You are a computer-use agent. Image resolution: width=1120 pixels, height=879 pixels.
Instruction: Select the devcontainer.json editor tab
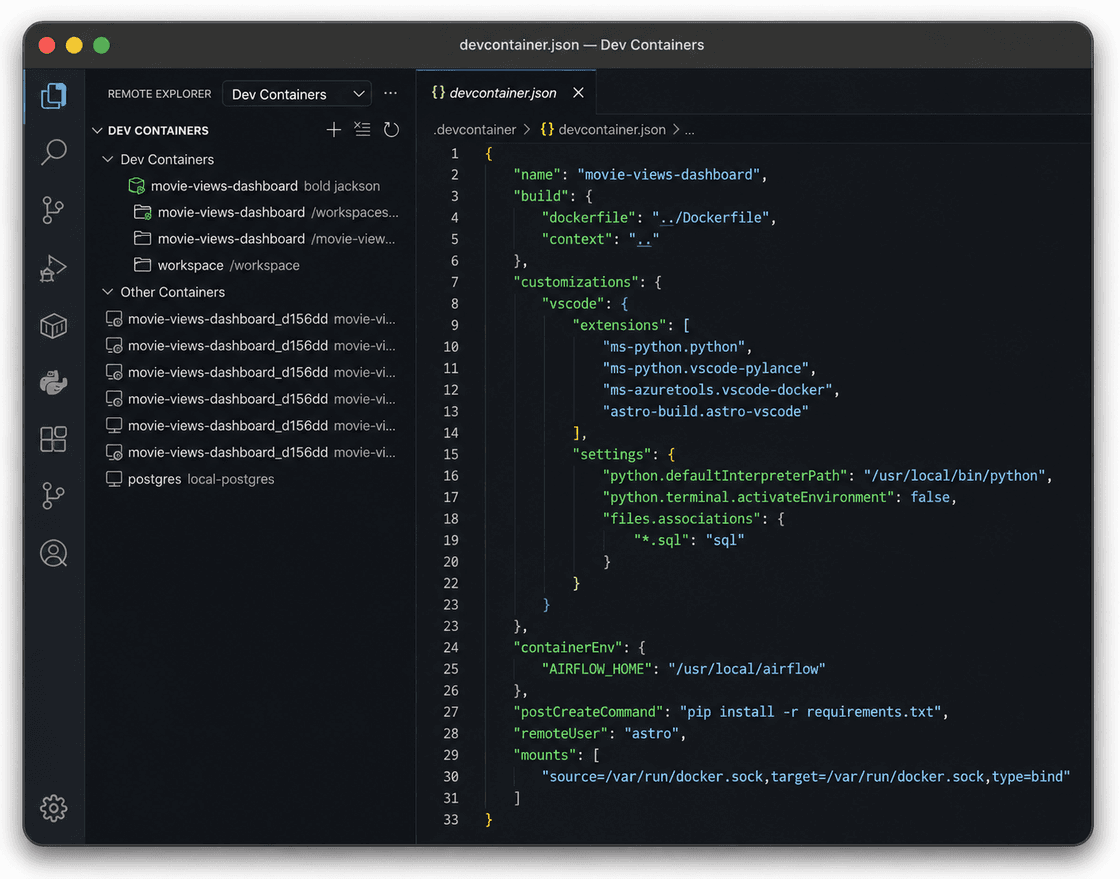pyautogui.click(x=506, y=93)
